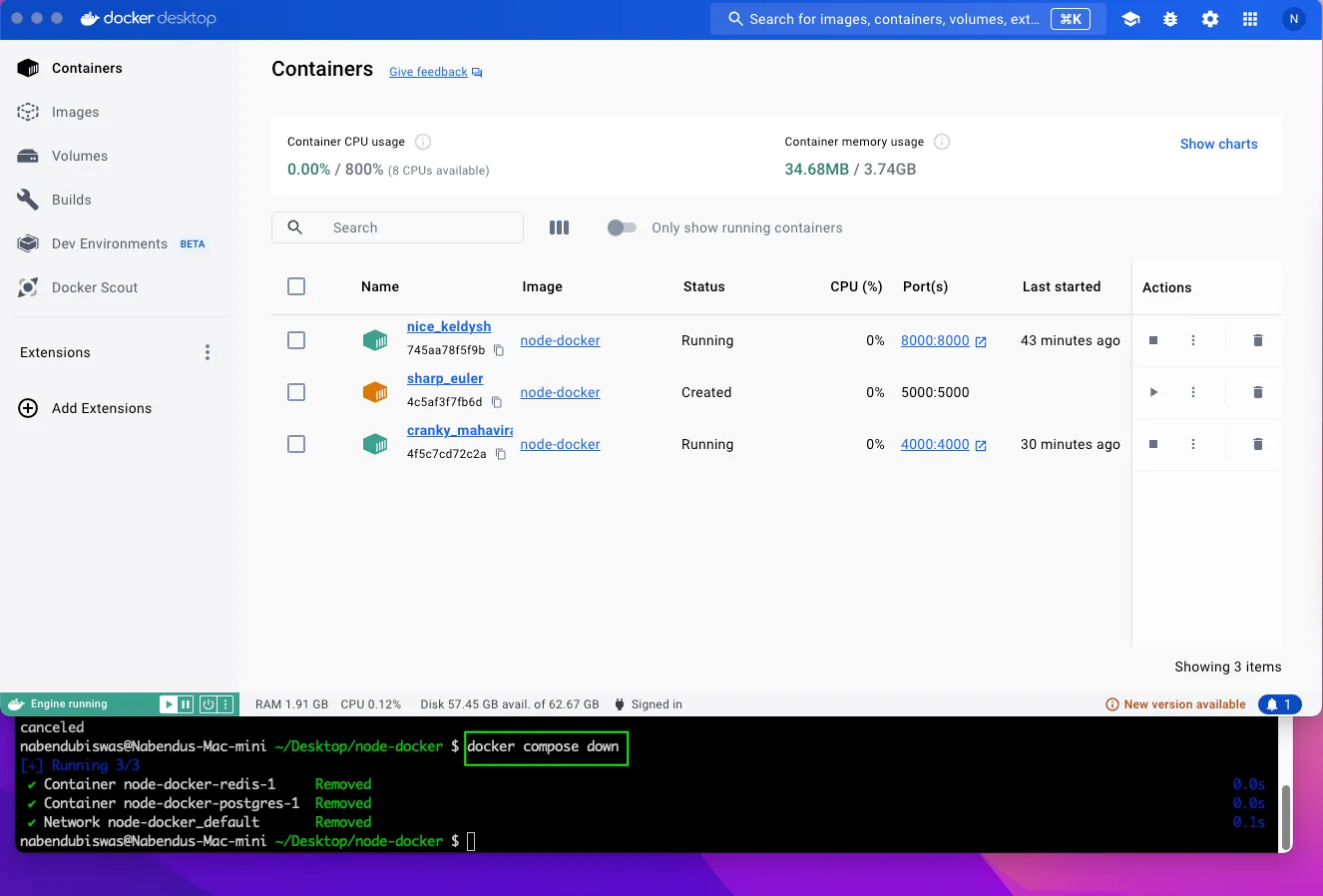Open more actions for cranky_mahavira

pos(1193,444)
